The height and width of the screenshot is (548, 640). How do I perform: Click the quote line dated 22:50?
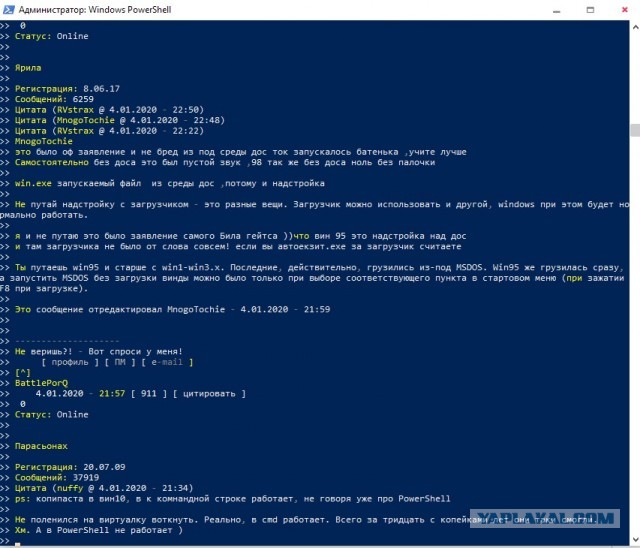109,110
